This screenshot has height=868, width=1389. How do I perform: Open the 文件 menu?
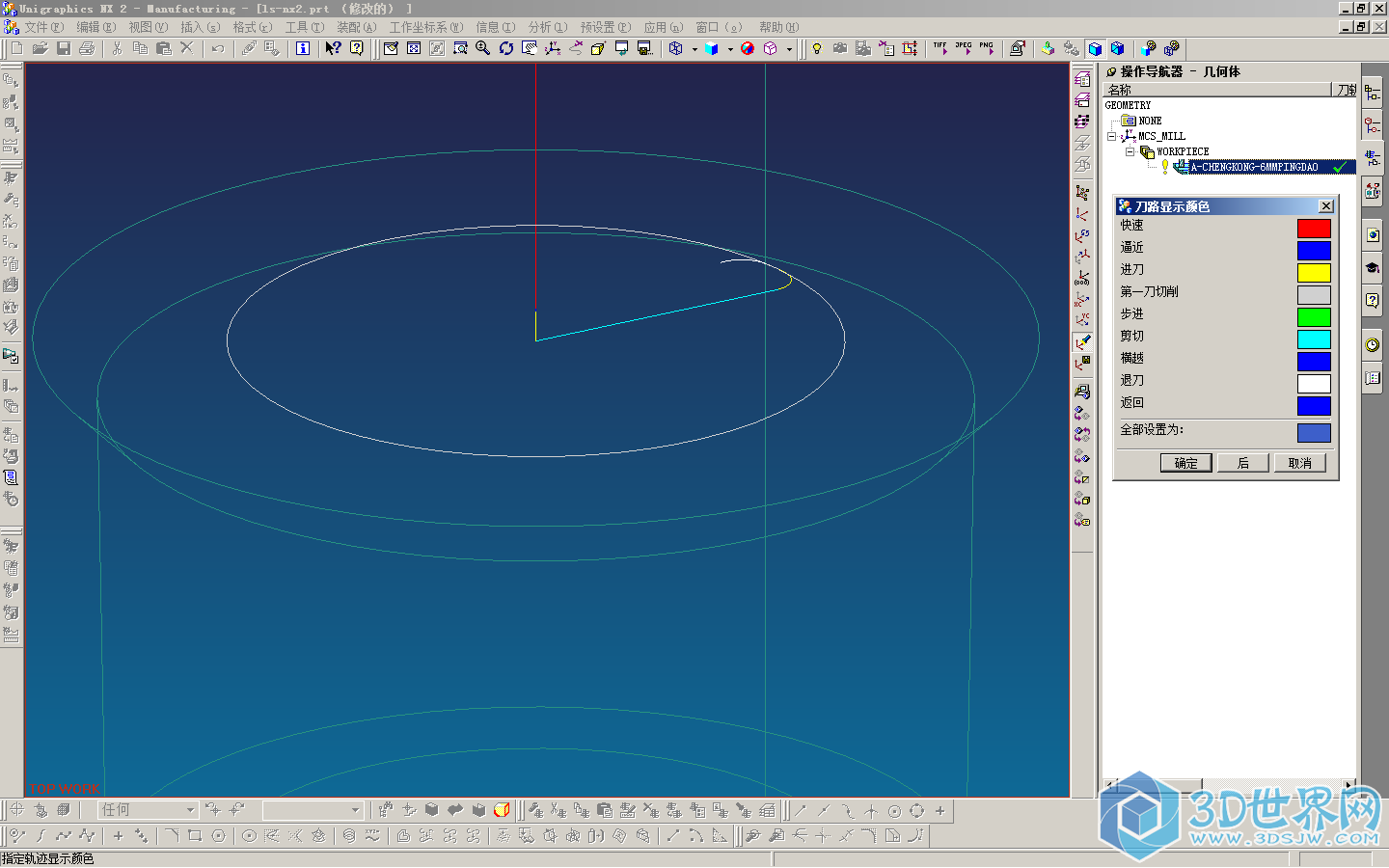pyautogui.click(x=43, y=27)
